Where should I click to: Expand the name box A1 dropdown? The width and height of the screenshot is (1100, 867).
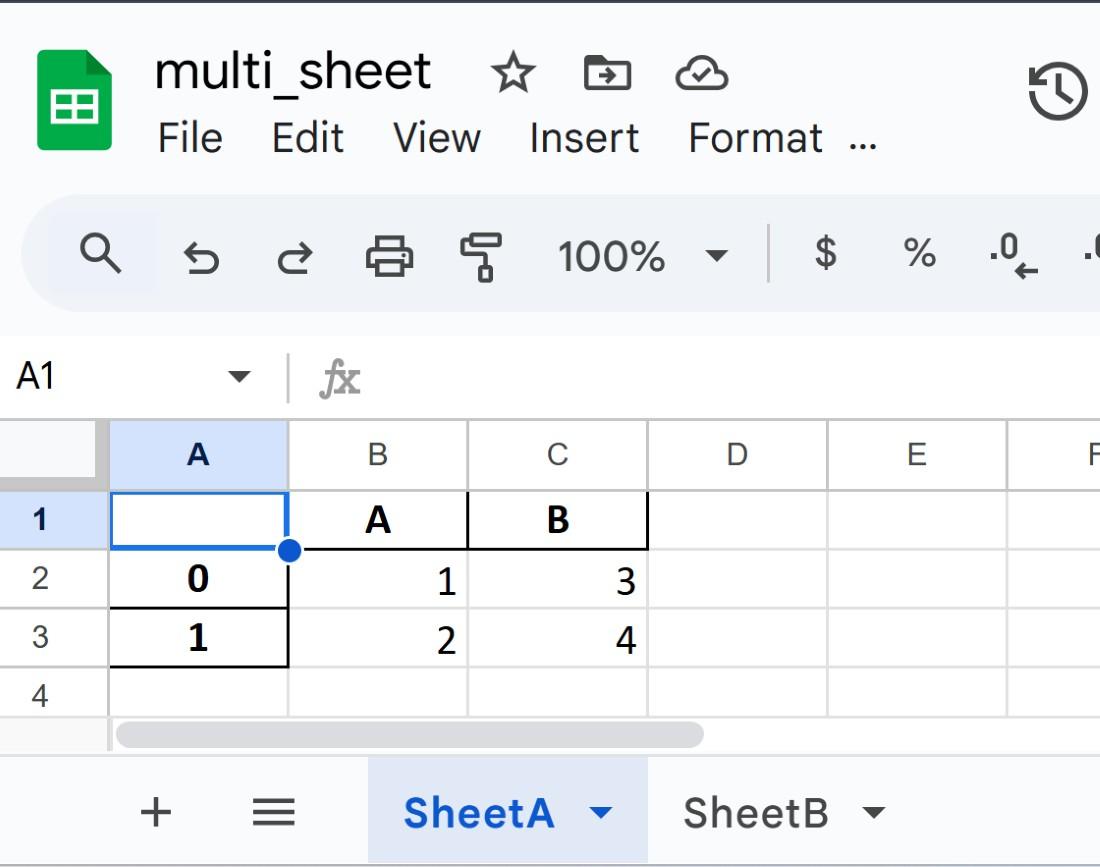pyautogui.click(x=238, y=377)
